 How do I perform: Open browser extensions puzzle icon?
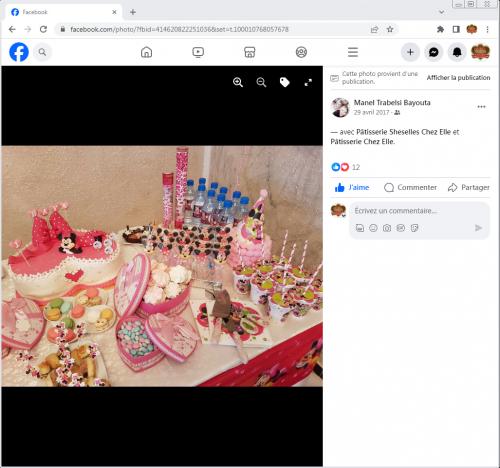(440, 29)
